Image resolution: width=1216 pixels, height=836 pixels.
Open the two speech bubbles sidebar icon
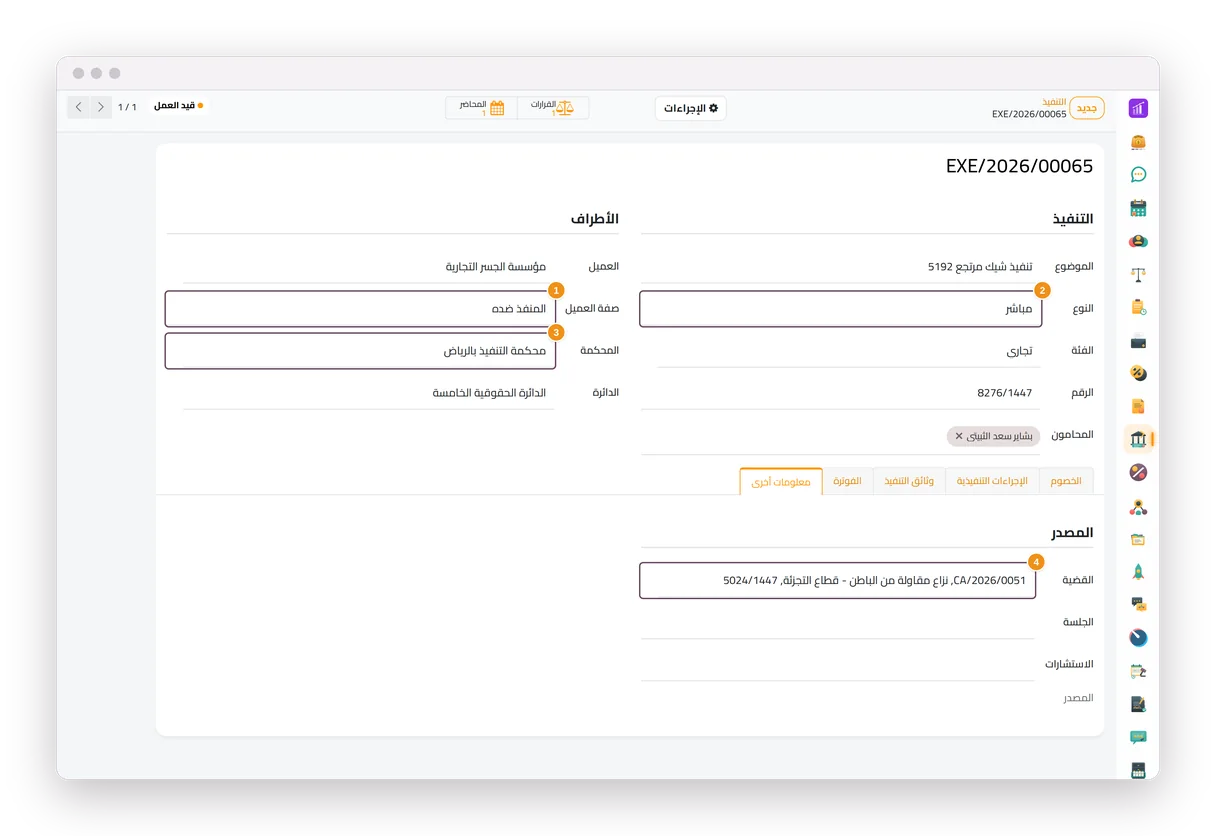point(1138,605)
